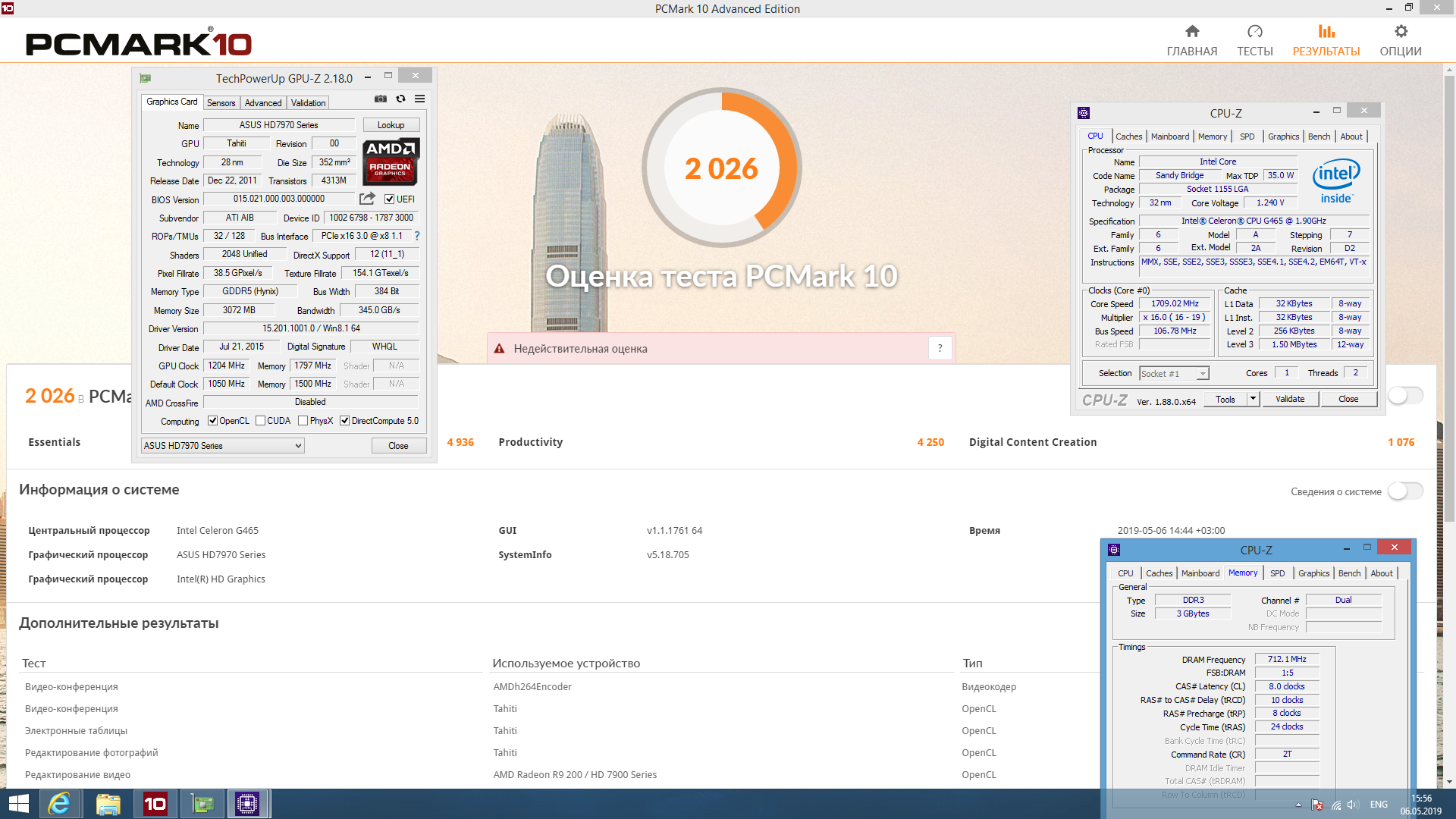Open РЕЗУЛЬТАТЫ bar chart icon

pyautogui.click(x=1326, y=31)
